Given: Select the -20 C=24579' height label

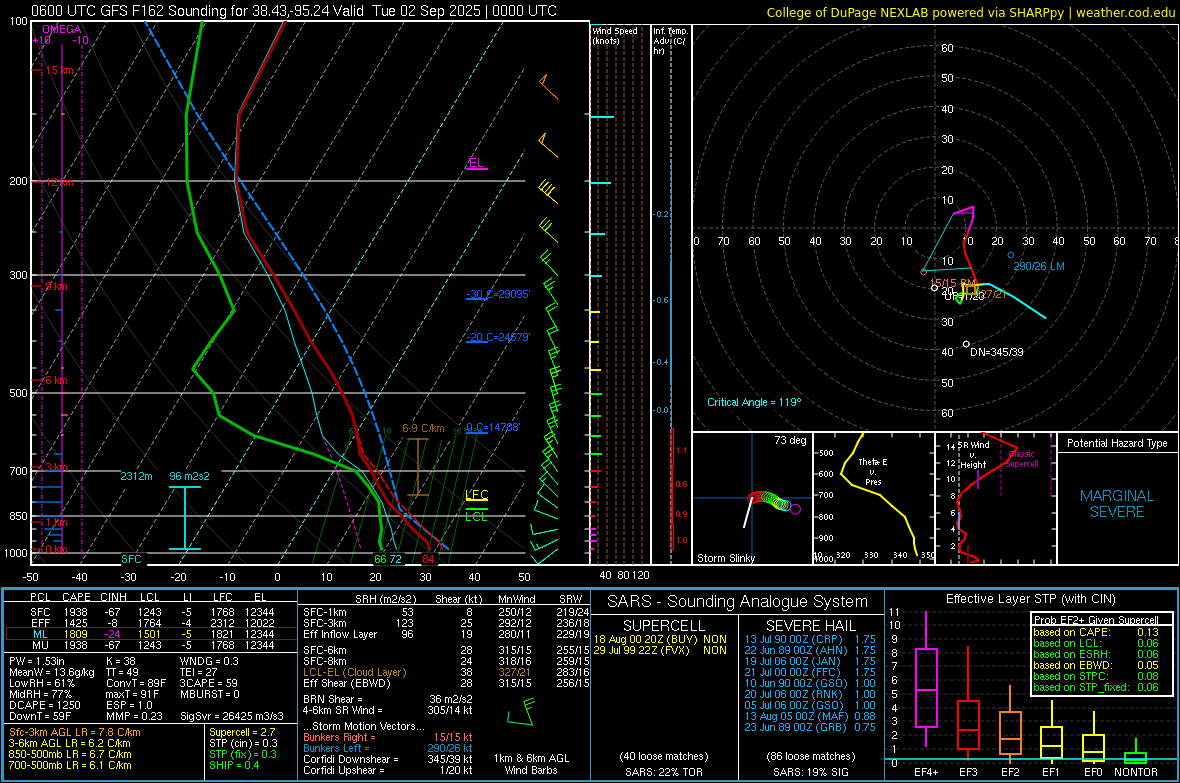Looking at the screenshot, I should click(x=498, y=337).
